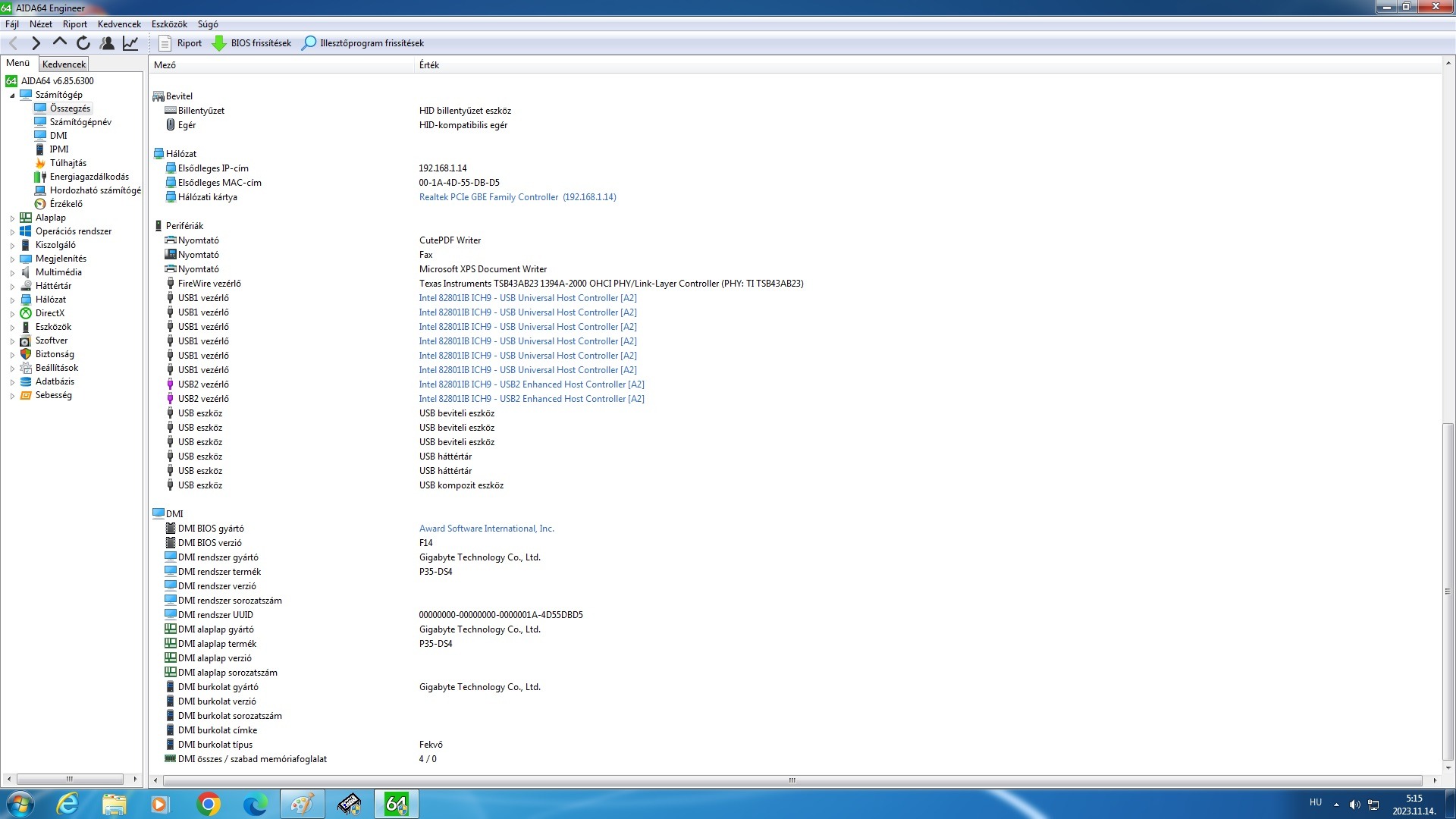
Task: Open Illesztőprogram frissítések search icon
Action: 309,43
